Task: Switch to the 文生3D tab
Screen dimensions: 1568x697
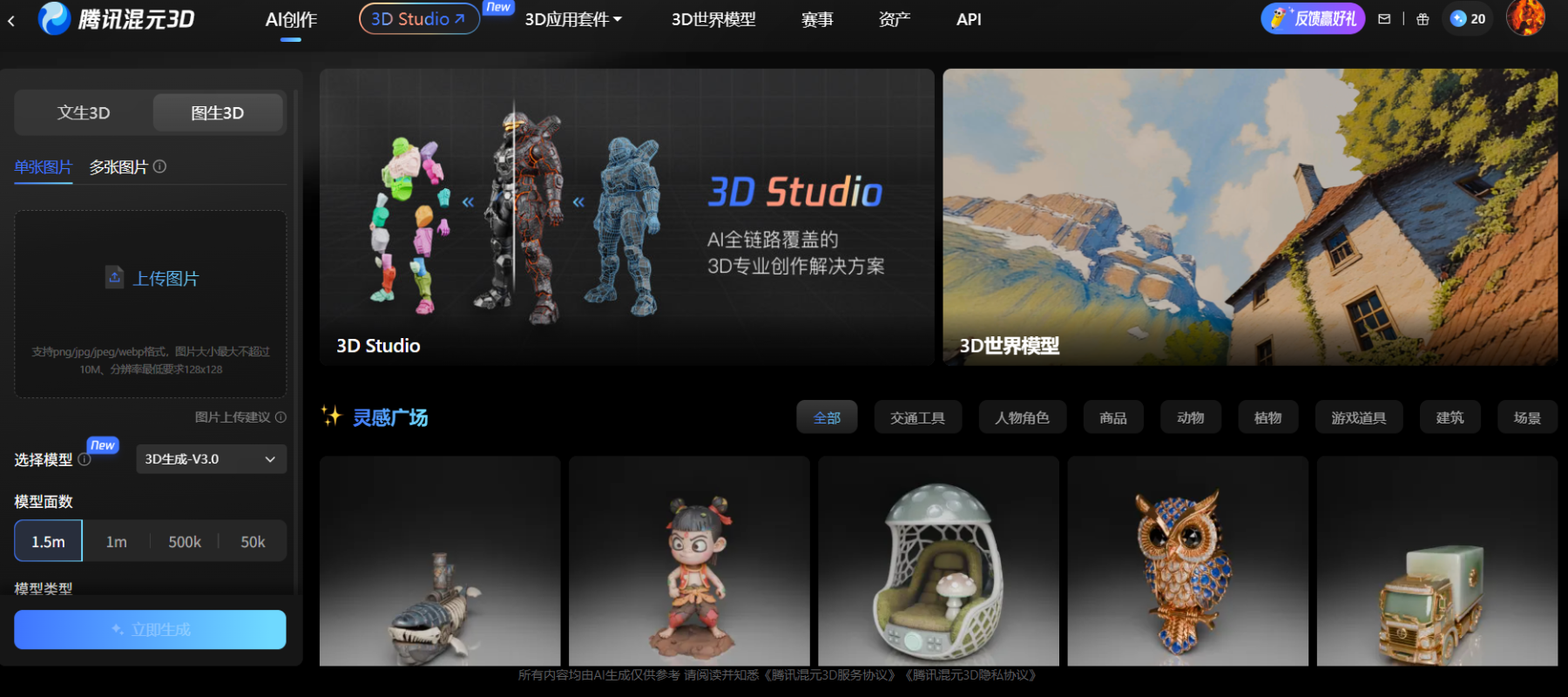Action: point(84,113)
